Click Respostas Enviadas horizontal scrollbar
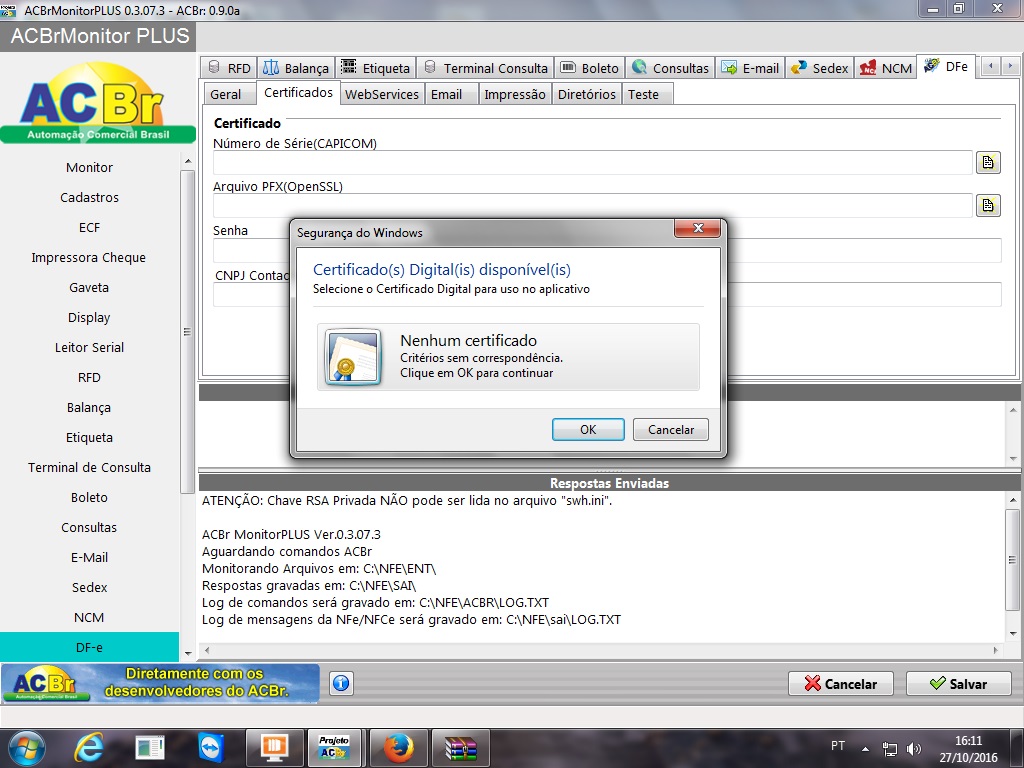This screenshot has width=1024, height=768. click(x=601, y=650)
